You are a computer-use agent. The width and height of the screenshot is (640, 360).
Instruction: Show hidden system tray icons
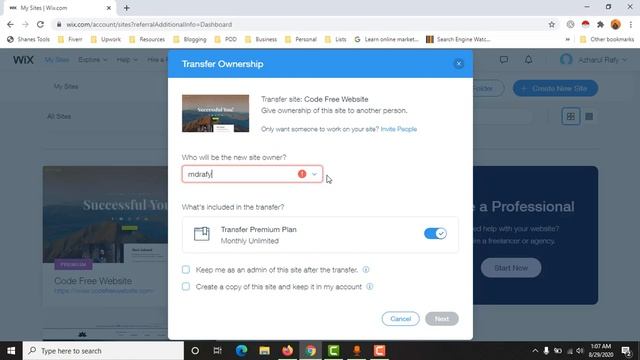(535, 351)
